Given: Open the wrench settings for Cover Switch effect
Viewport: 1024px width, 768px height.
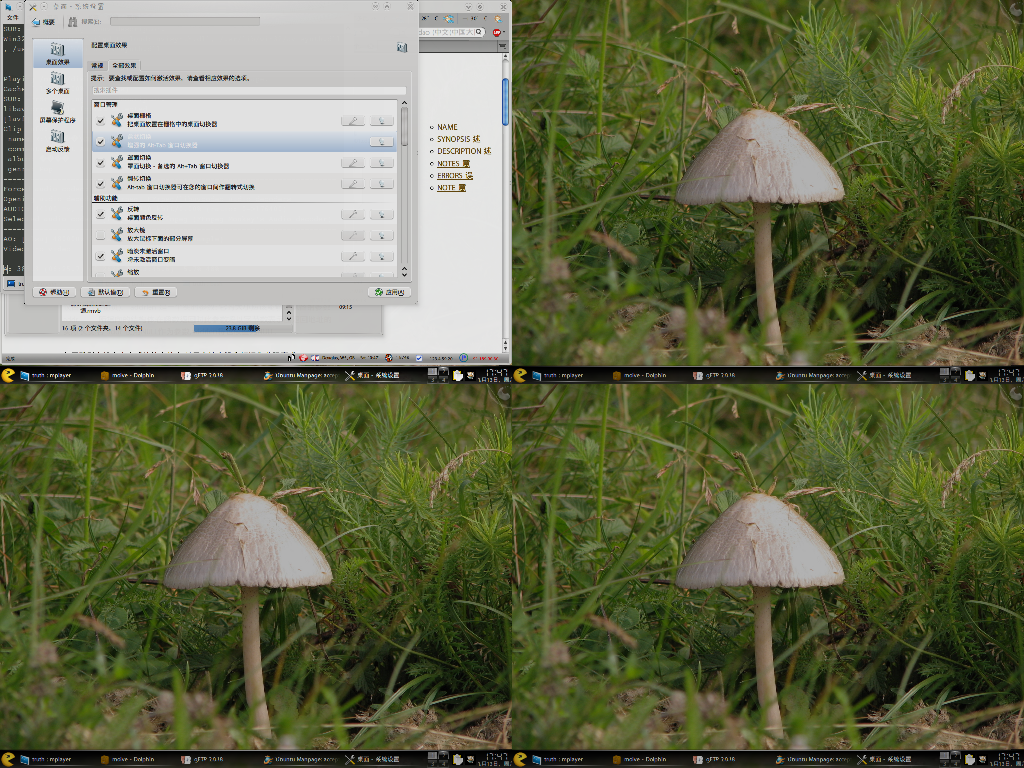Looking at the screenshot, I should tap(353, 162).
